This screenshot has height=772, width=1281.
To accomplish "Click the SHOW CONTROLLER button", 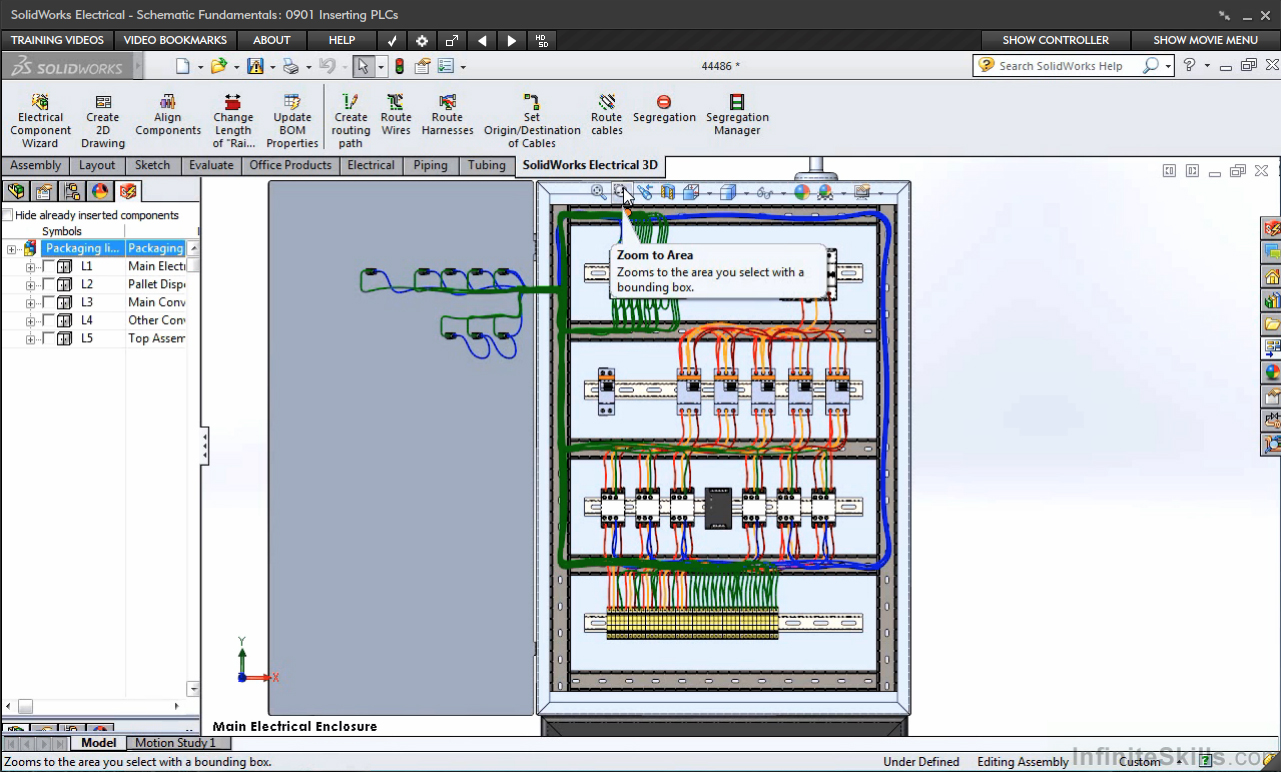I will [1055, 40].
